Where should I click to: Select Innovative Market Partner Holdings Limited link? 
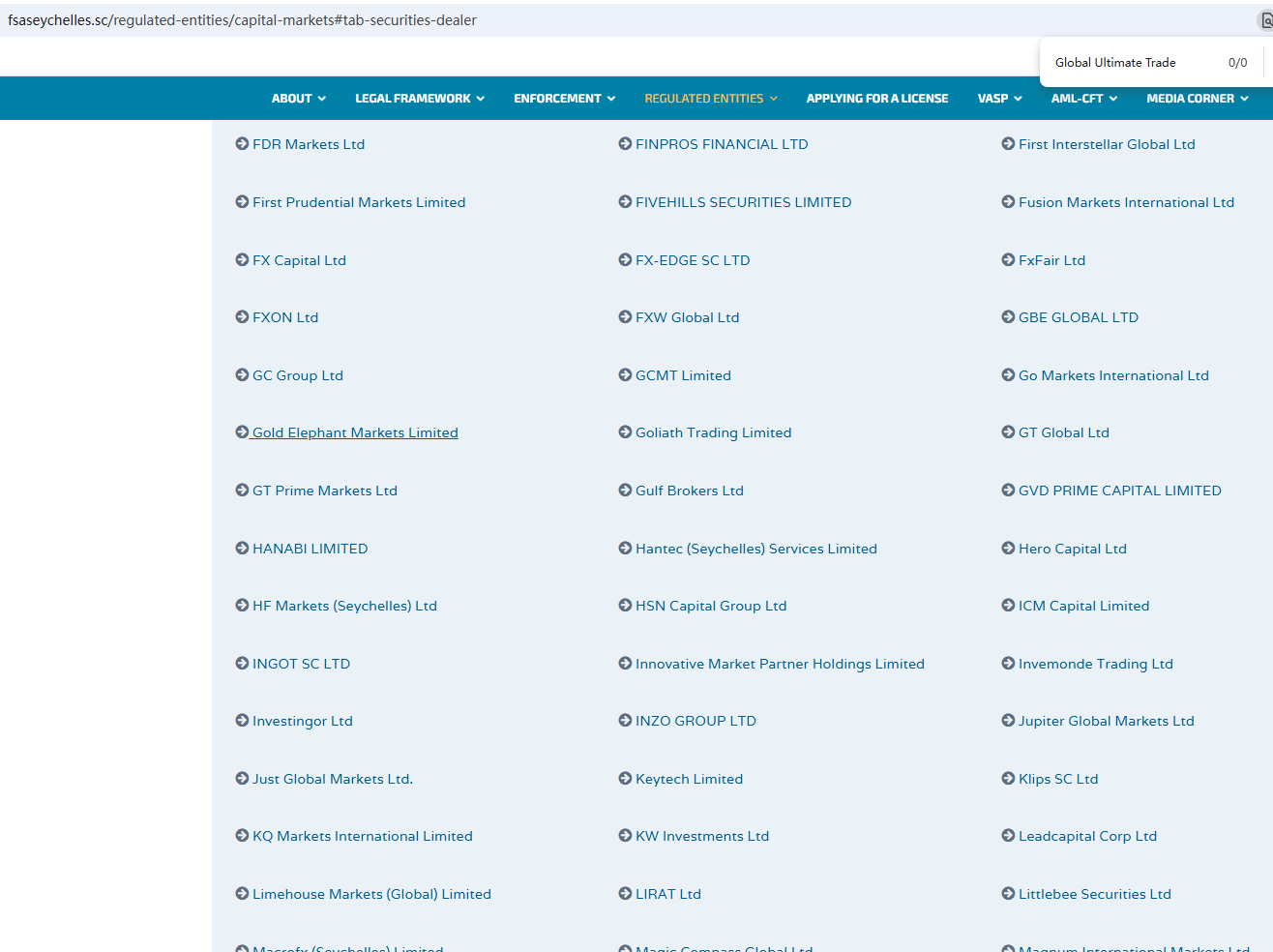click(x=780, y=664)
